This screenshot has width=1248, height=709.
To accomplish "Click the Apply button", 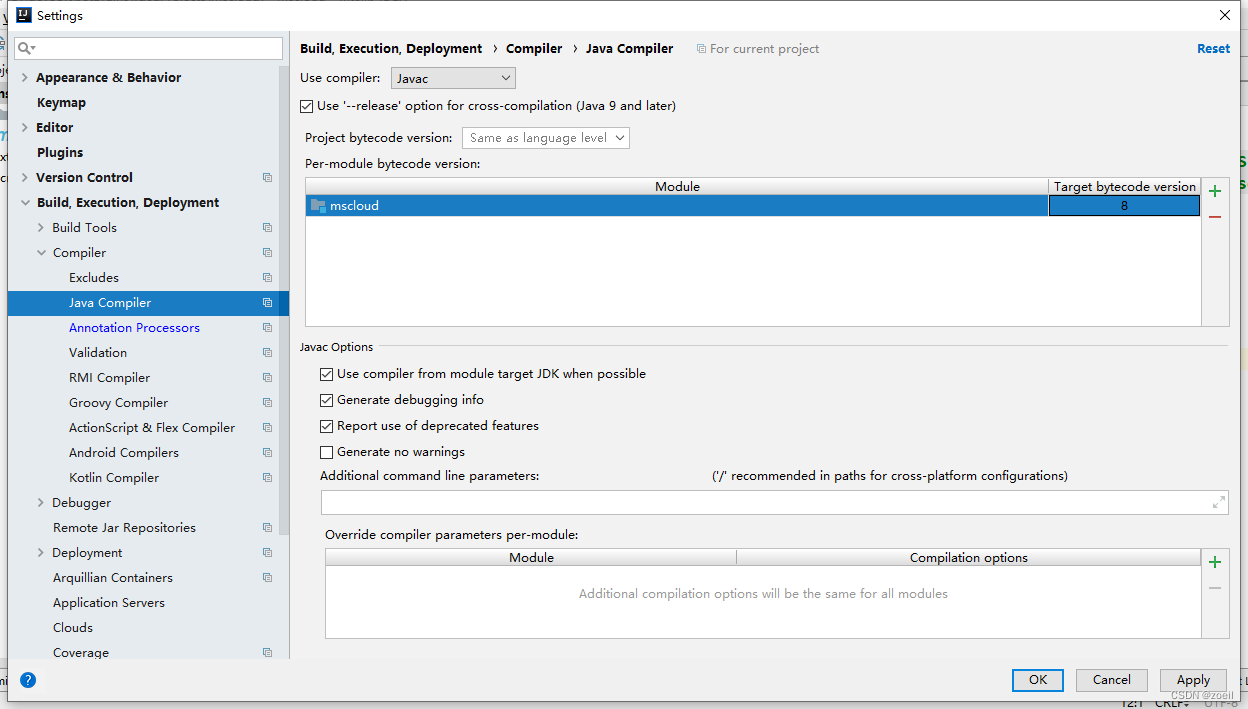I will pos(1193,680).
